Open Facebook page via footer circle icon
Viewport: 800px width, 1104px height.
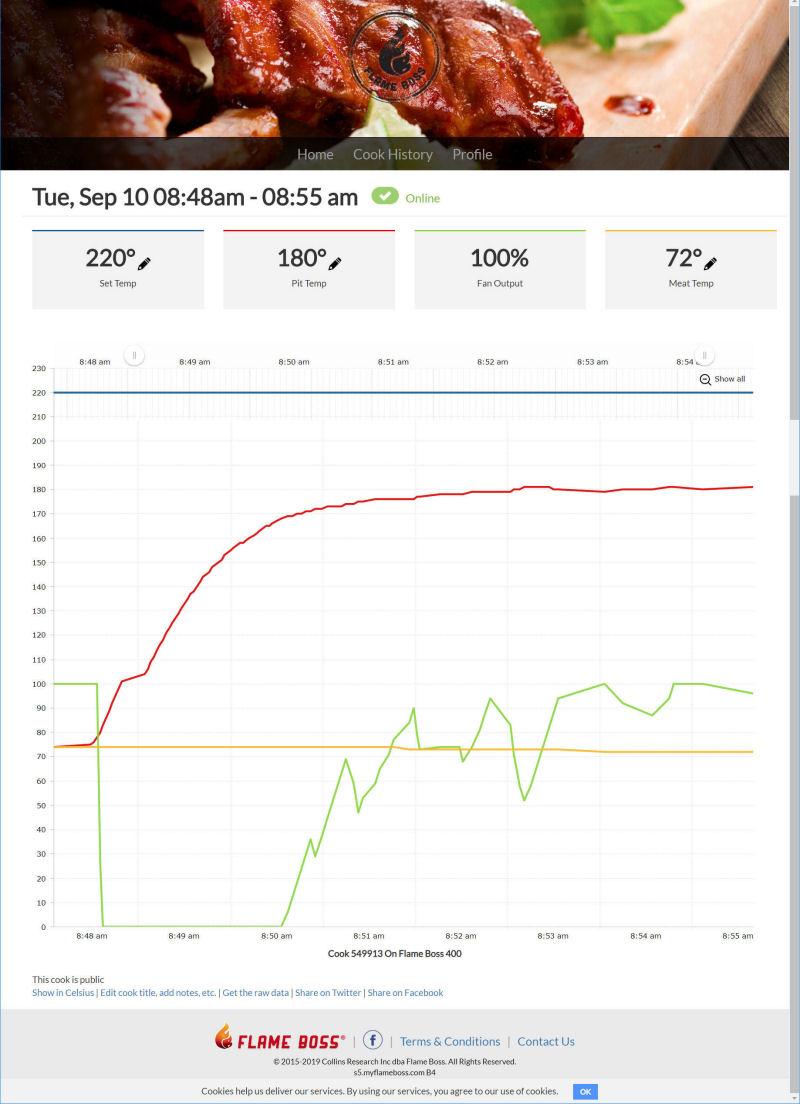tap(372, 1040)
